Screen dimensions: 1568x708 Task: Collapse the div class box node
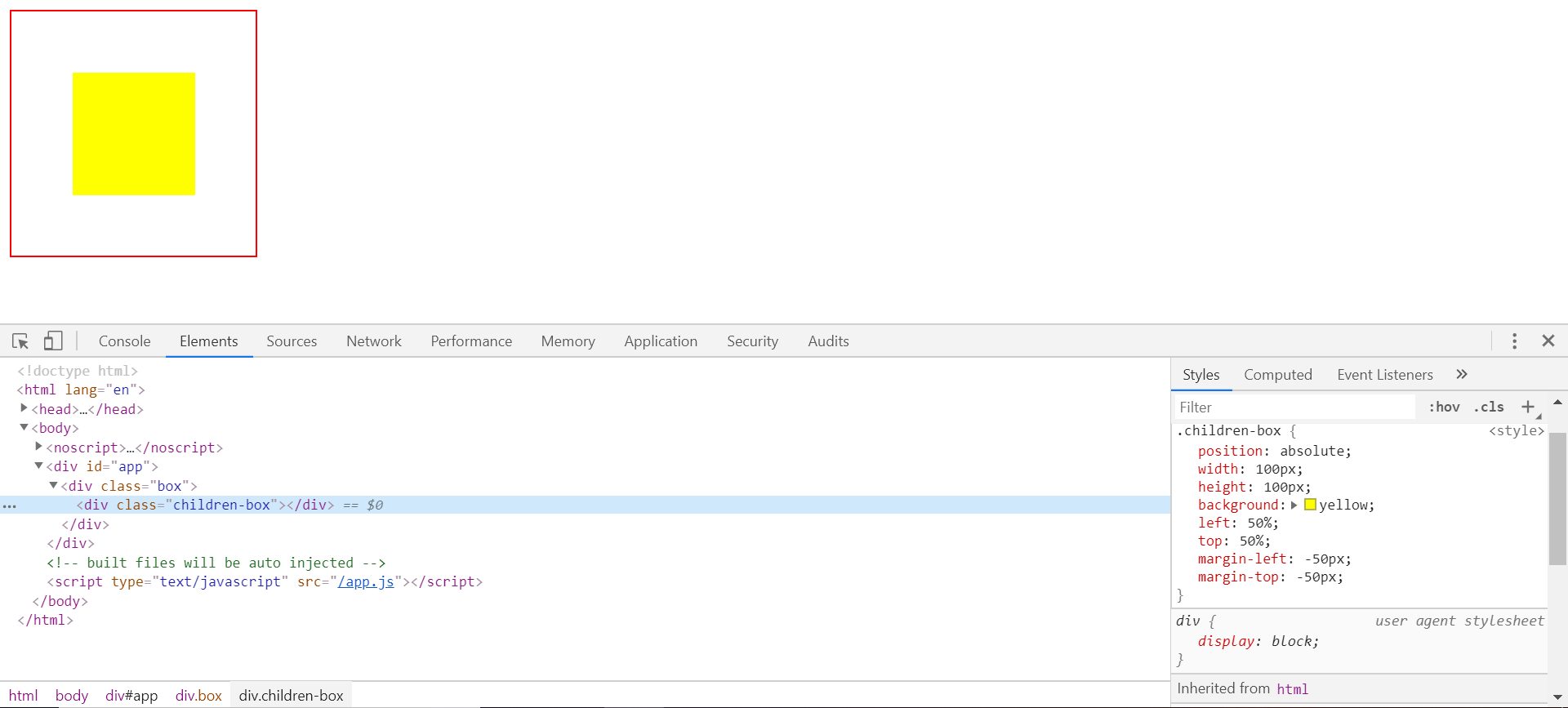coord(53,485)
